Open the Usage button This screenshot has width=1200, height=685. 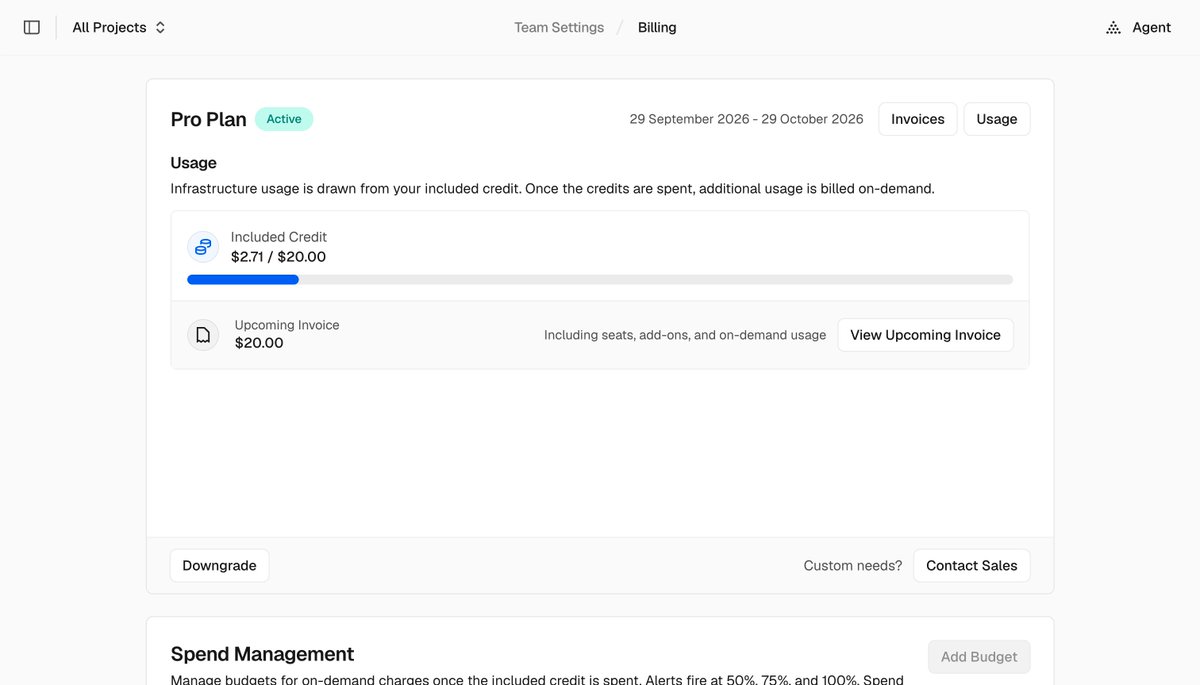997,119
